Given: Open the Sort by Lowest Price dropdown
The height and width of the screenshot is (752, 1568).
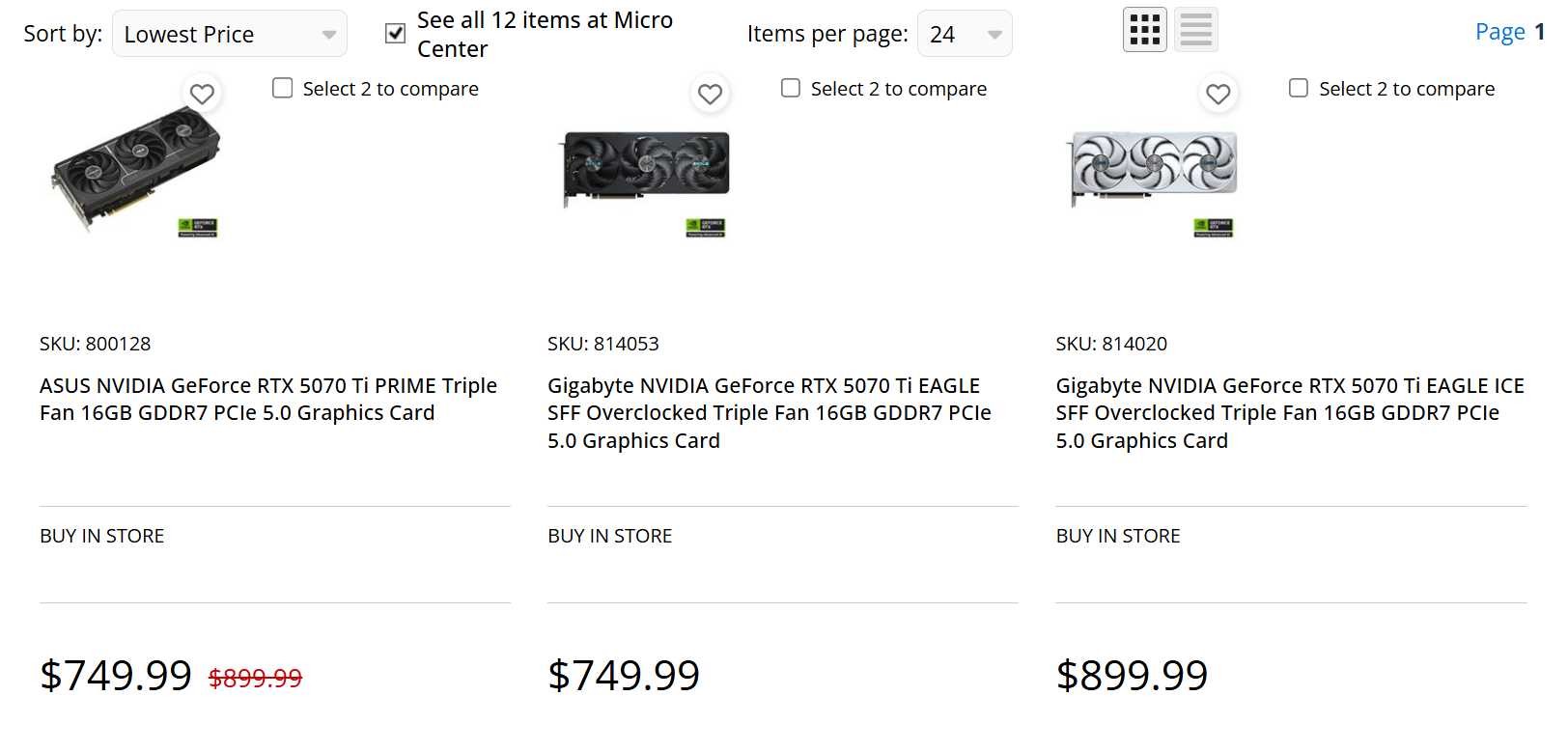Looking at the screenshot, I should tap(230, 34).
